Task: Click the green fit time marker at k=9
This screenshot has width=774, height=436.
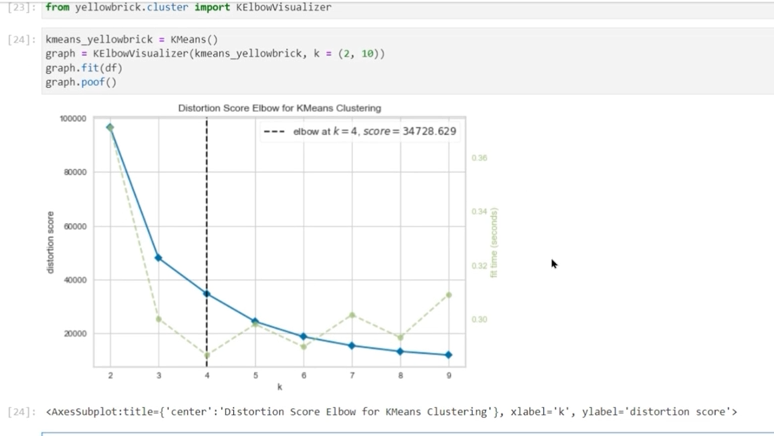Action: [449, 295]
